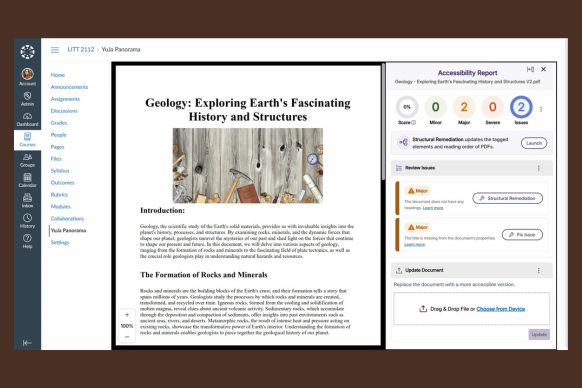The image size is (582, 388).
Task: Open the options menu beside the Issues count
Action: [541, 109]
